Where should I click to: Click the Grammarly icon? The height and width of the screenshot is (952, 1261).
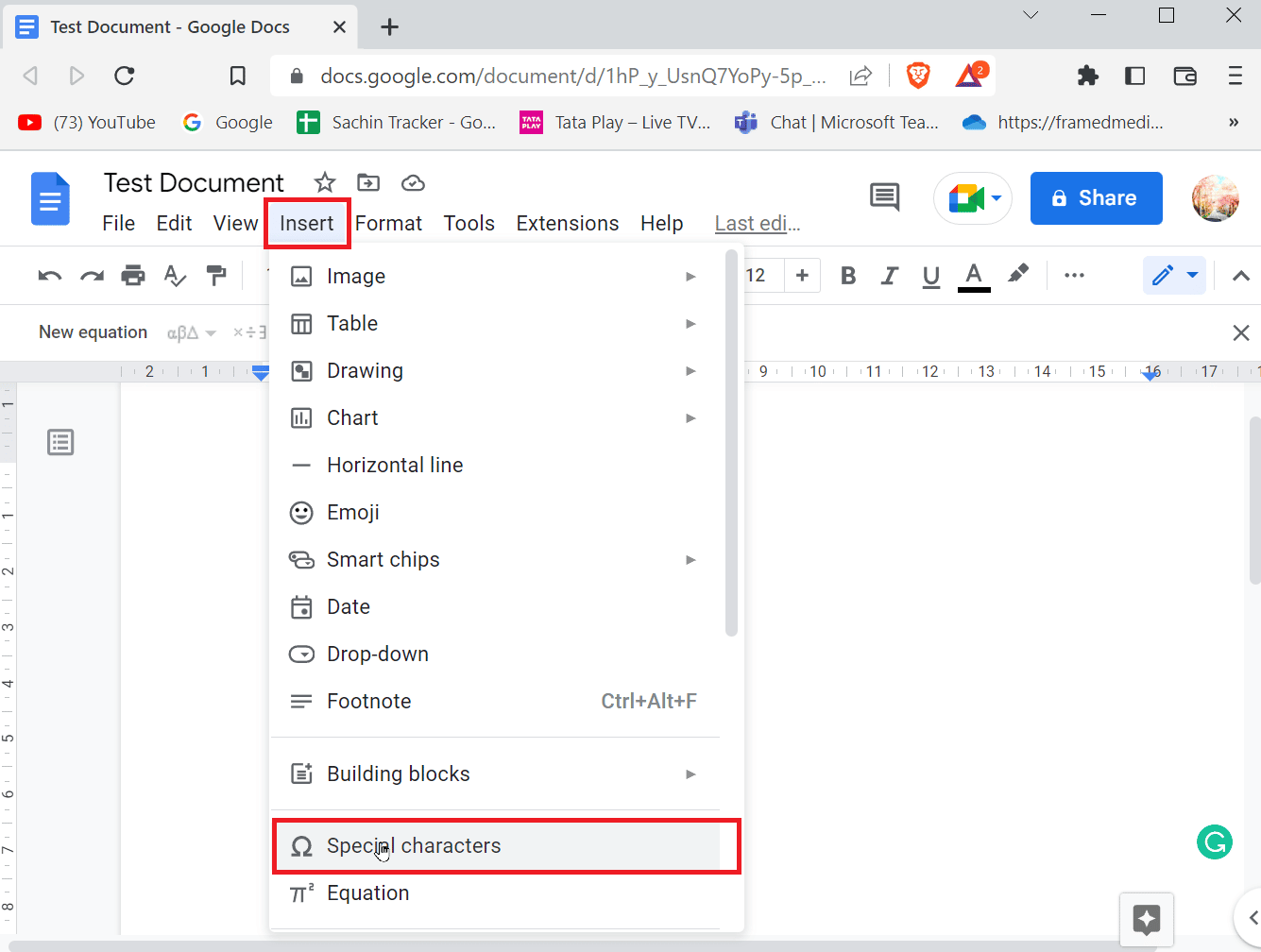(x=1215, y=841)
